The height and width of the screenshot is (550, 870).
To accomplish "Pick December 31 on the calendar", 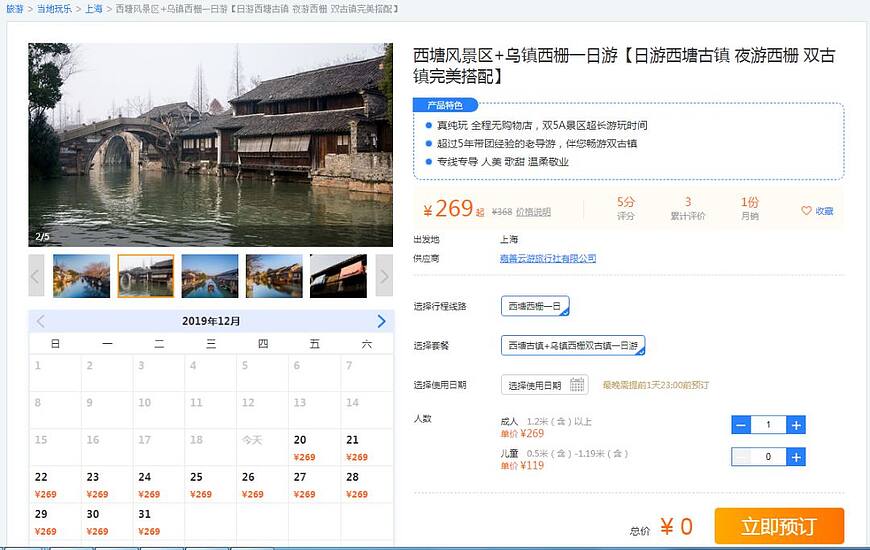I will click(159, 522).
